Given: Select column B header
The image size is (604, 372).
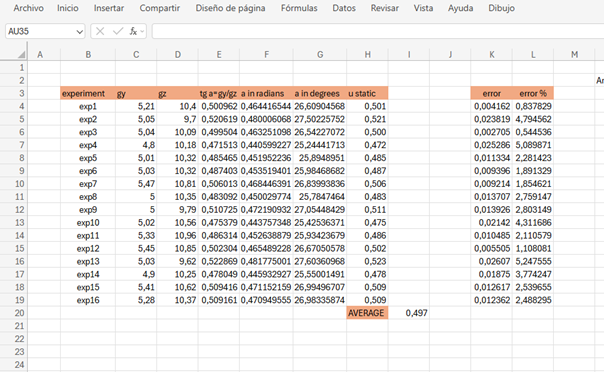Looking at the screenshot, I should coord(88,55).
